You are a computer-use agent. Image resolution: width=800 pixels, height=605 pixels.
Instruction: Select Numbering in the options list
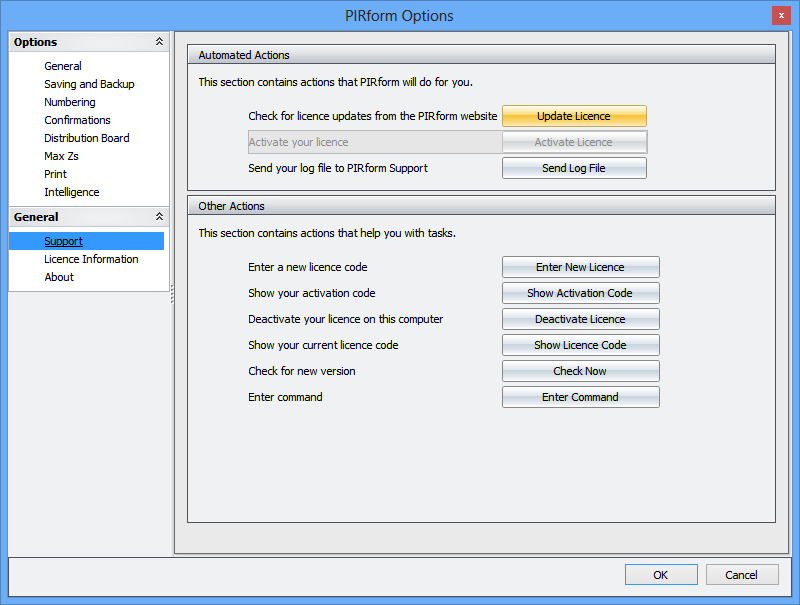click(x=70, y=102)
